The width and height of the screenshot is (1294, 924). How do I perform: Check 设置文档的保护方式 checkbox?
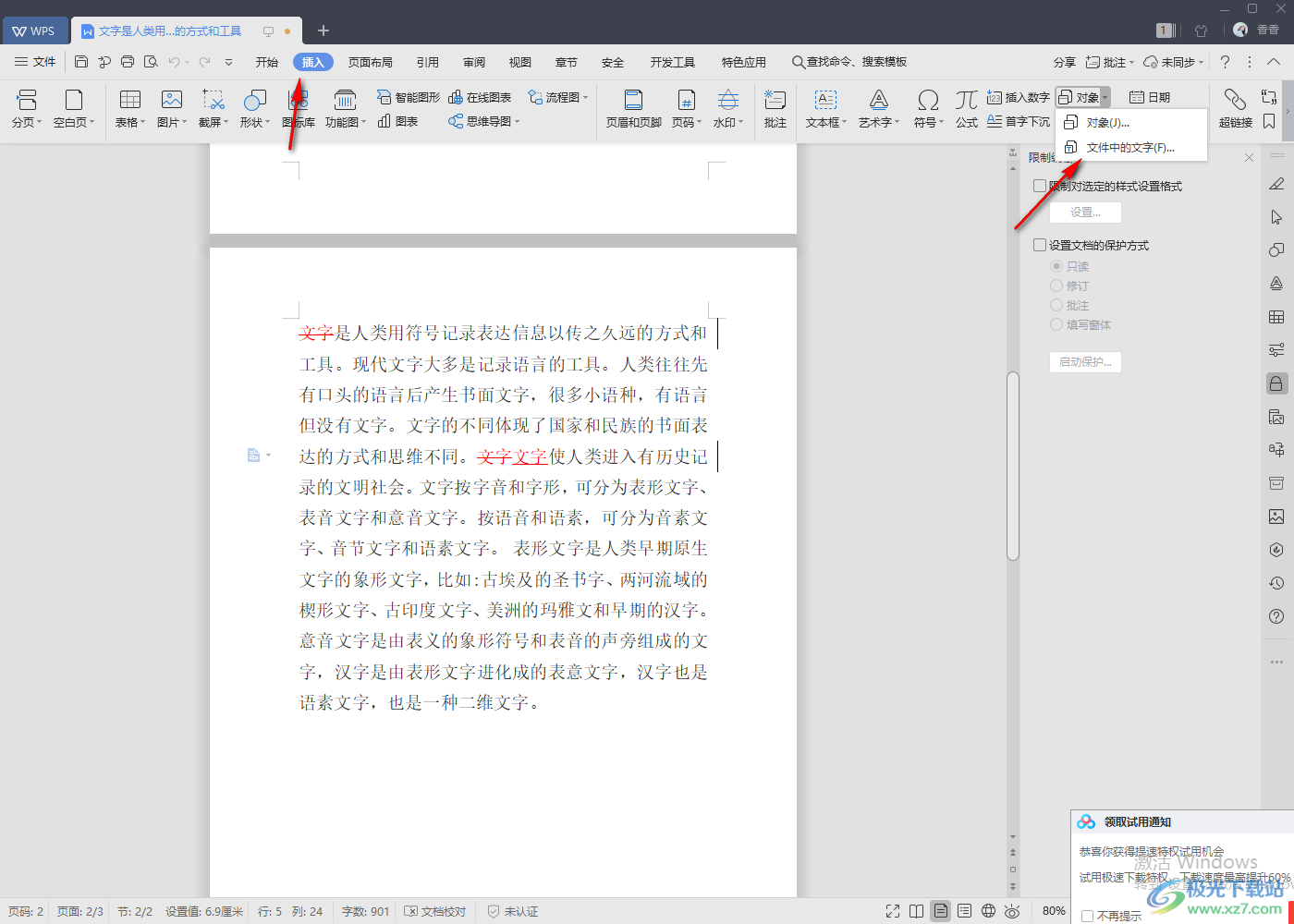pos(1040,245)
